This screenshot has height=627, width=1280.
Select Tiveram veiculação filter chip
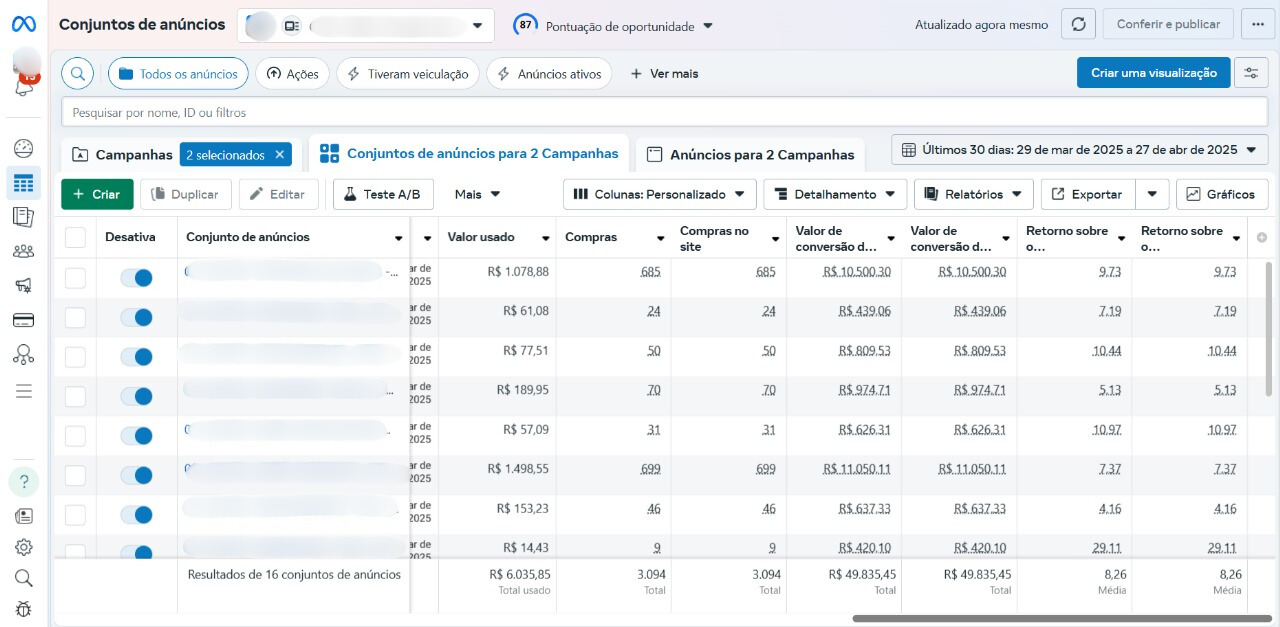407,73
